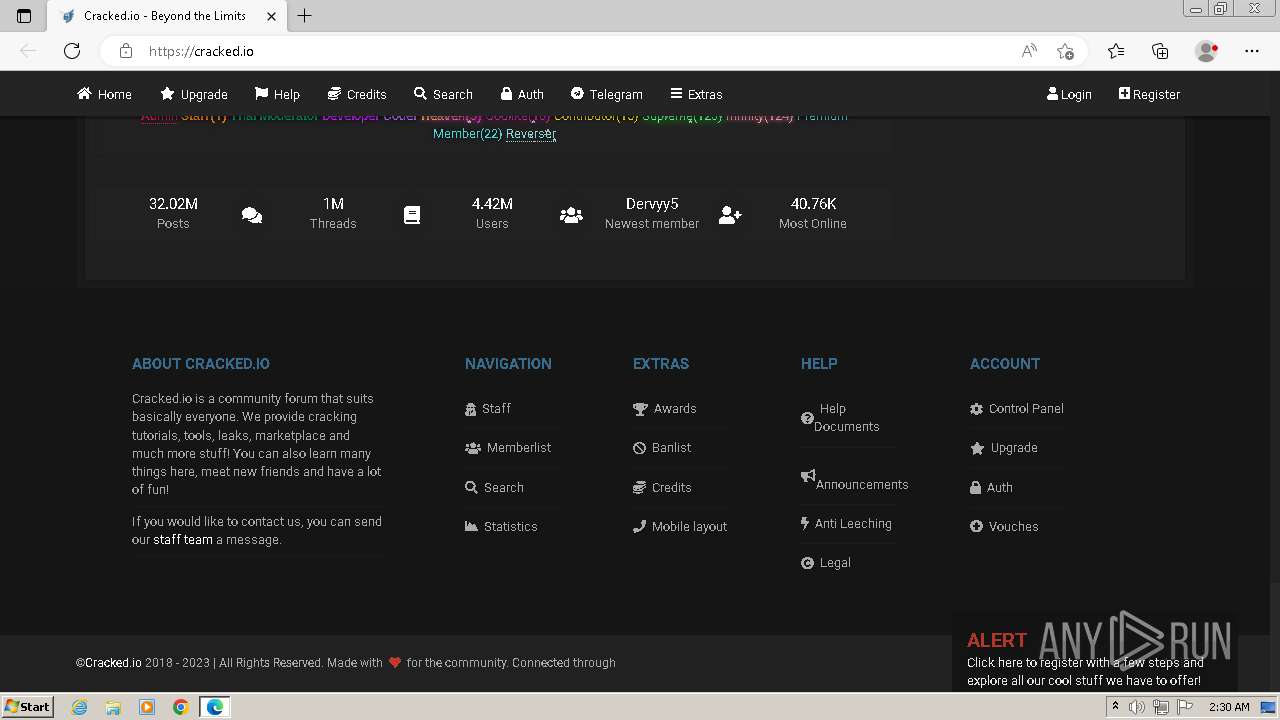Click the ©Cracked.io footer copyright link
Screen dimensions: 1280x720
click(x=108, y=663)
